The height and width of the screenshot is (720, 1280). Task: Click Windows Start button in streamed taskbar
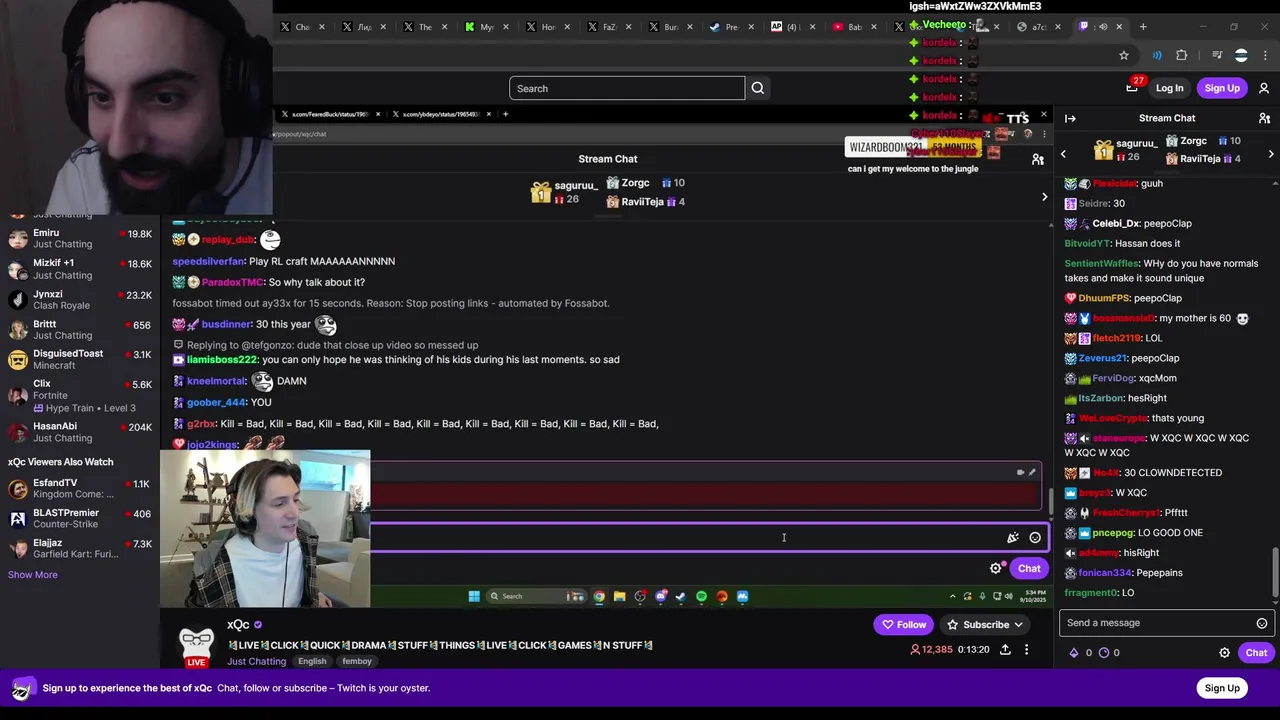pyautogui.click(x=474, y=596)
